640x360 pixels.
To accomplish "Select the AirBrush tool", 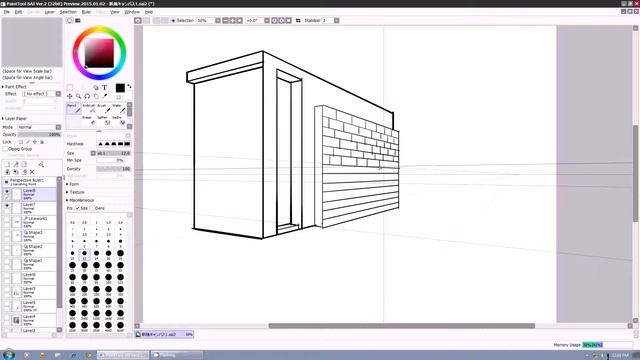I will [89, 109].
